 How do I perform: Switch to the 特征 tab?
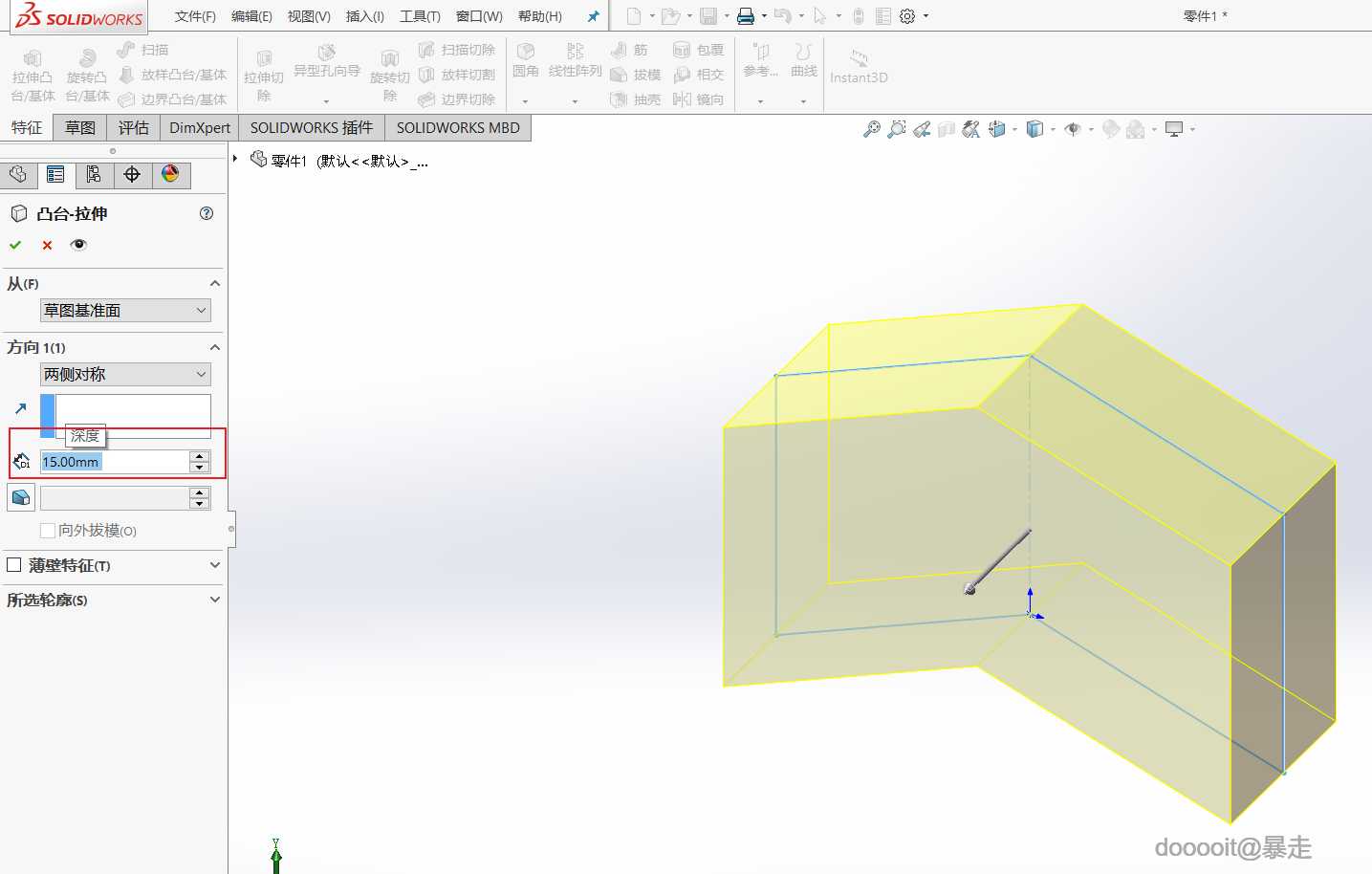point(27,127)
